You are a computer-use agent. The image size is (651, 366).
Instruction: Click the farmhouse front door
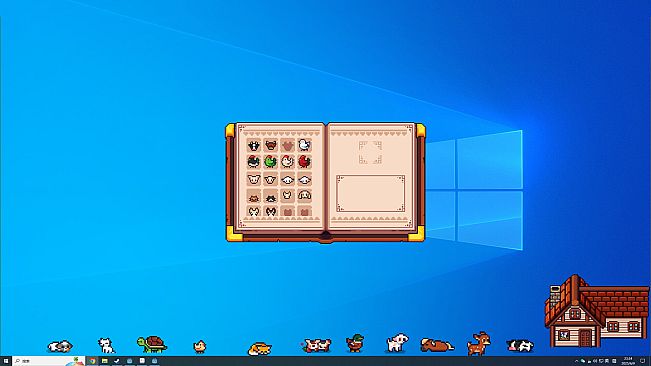coord(585,337)
